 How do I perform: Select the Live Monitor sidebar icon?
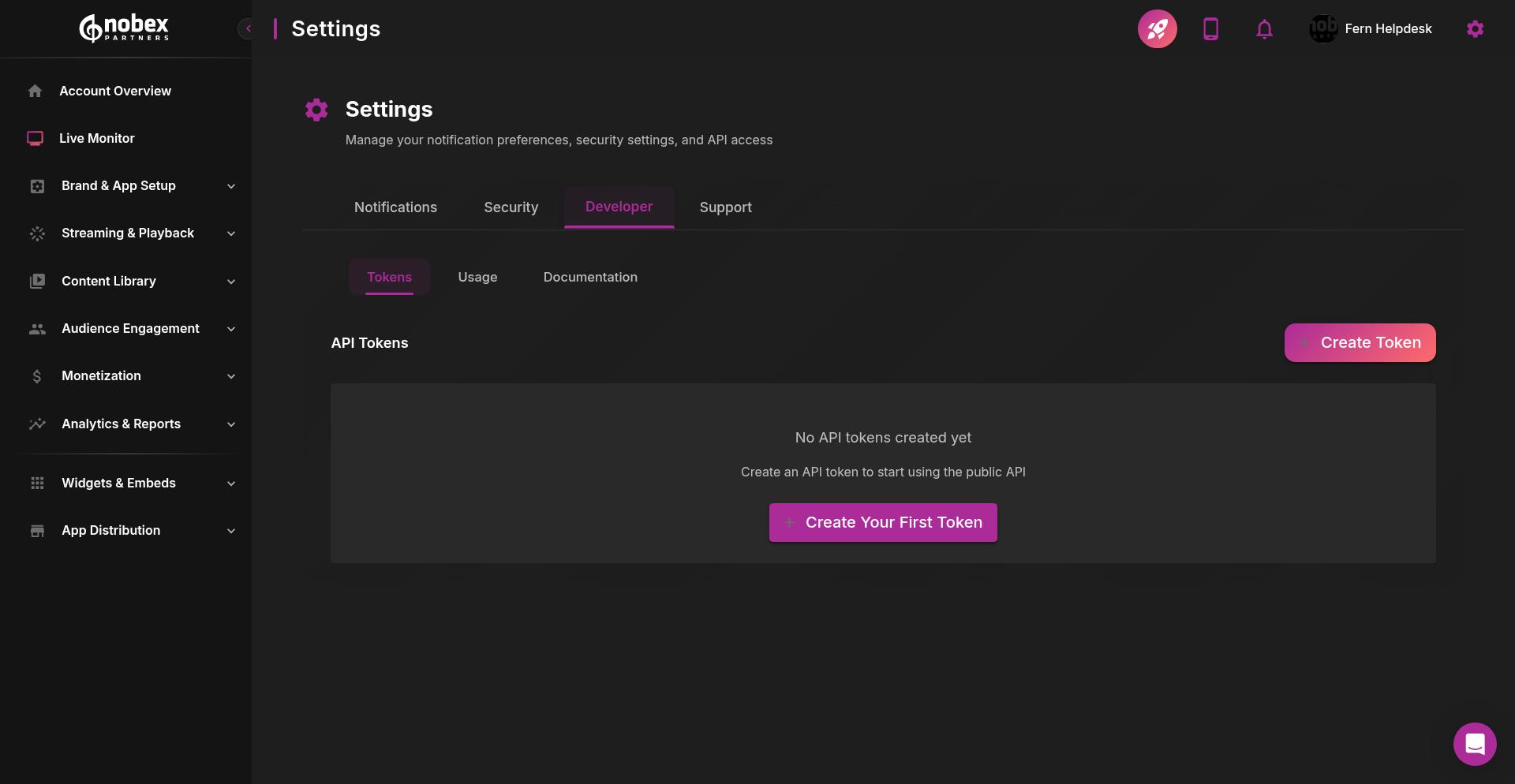click(x=35, y=138)
